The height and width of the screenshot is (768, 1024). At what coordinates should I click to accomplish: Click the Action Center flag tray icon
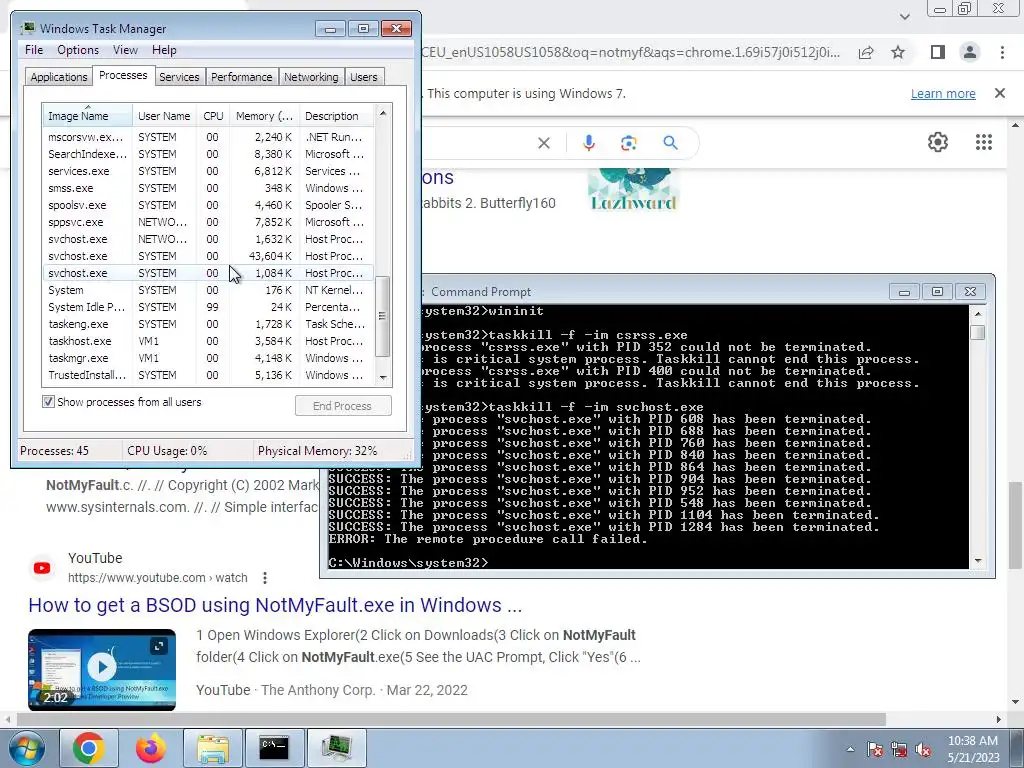pos(874,749)
